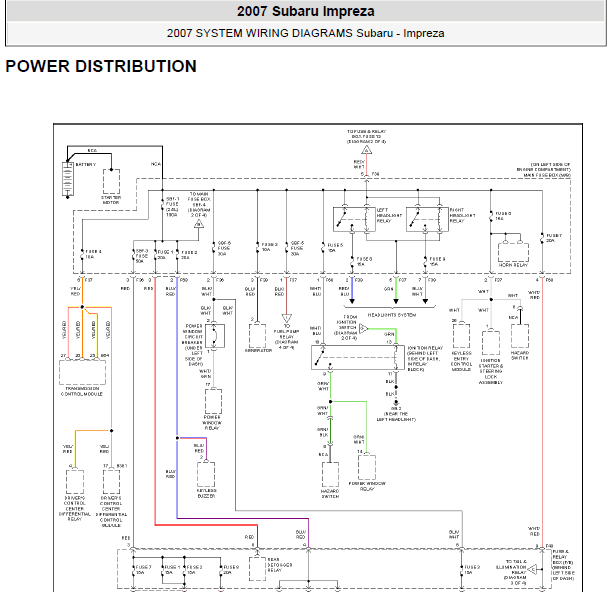Select the 2007 SYSTEM WIRING DIAGRAMS subtitle
This screenshot has width=608, height=592.
306,33
